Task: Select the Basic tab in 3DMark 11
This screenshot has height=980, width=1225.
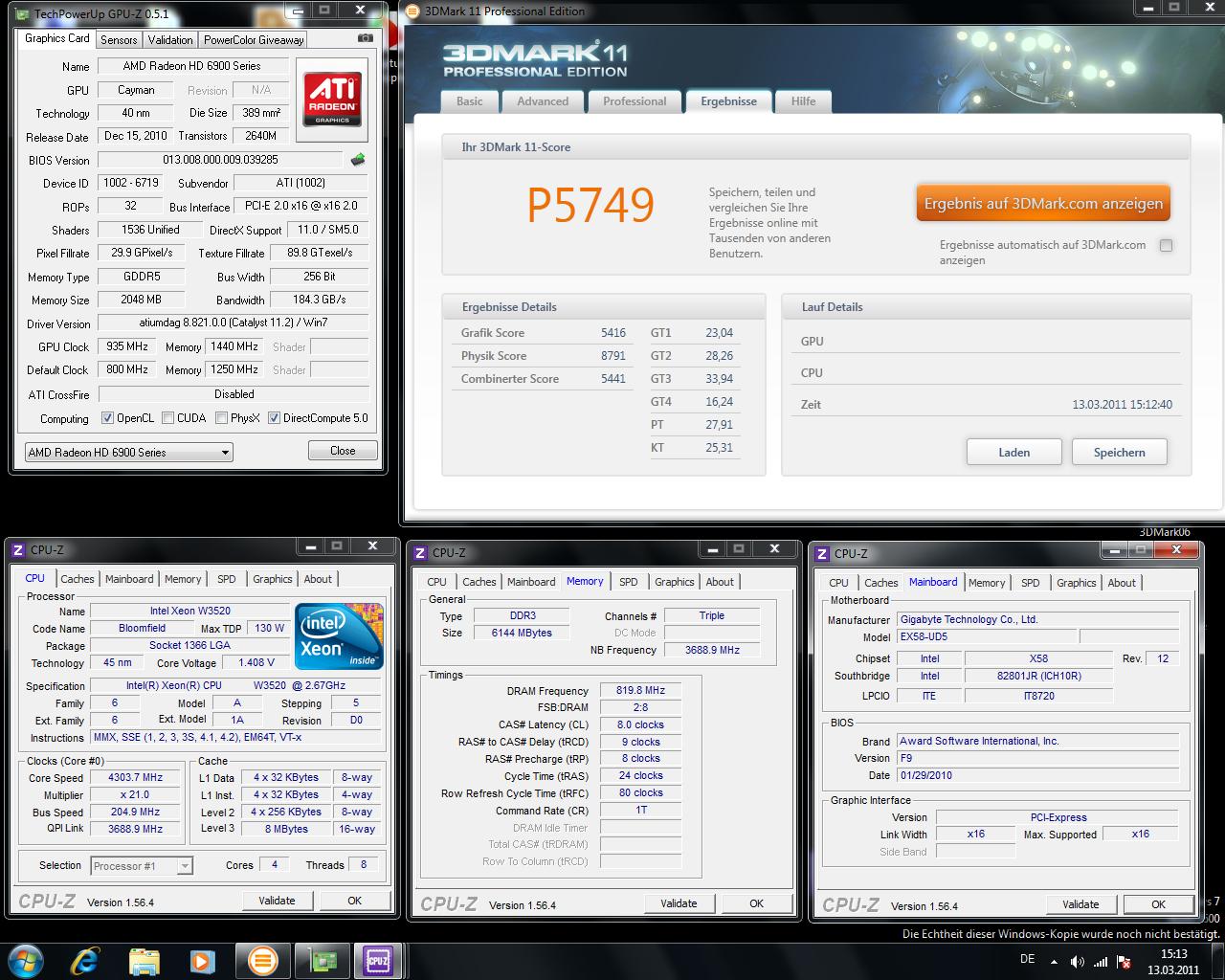Action: point(470,101)
